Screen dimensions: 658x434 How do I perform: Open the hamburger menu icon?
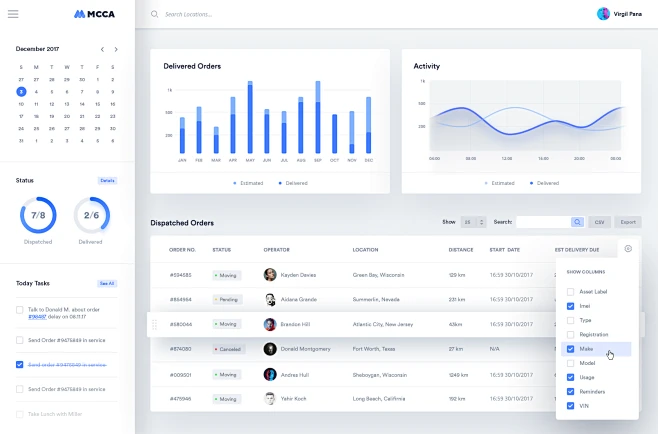pos(13,14)
